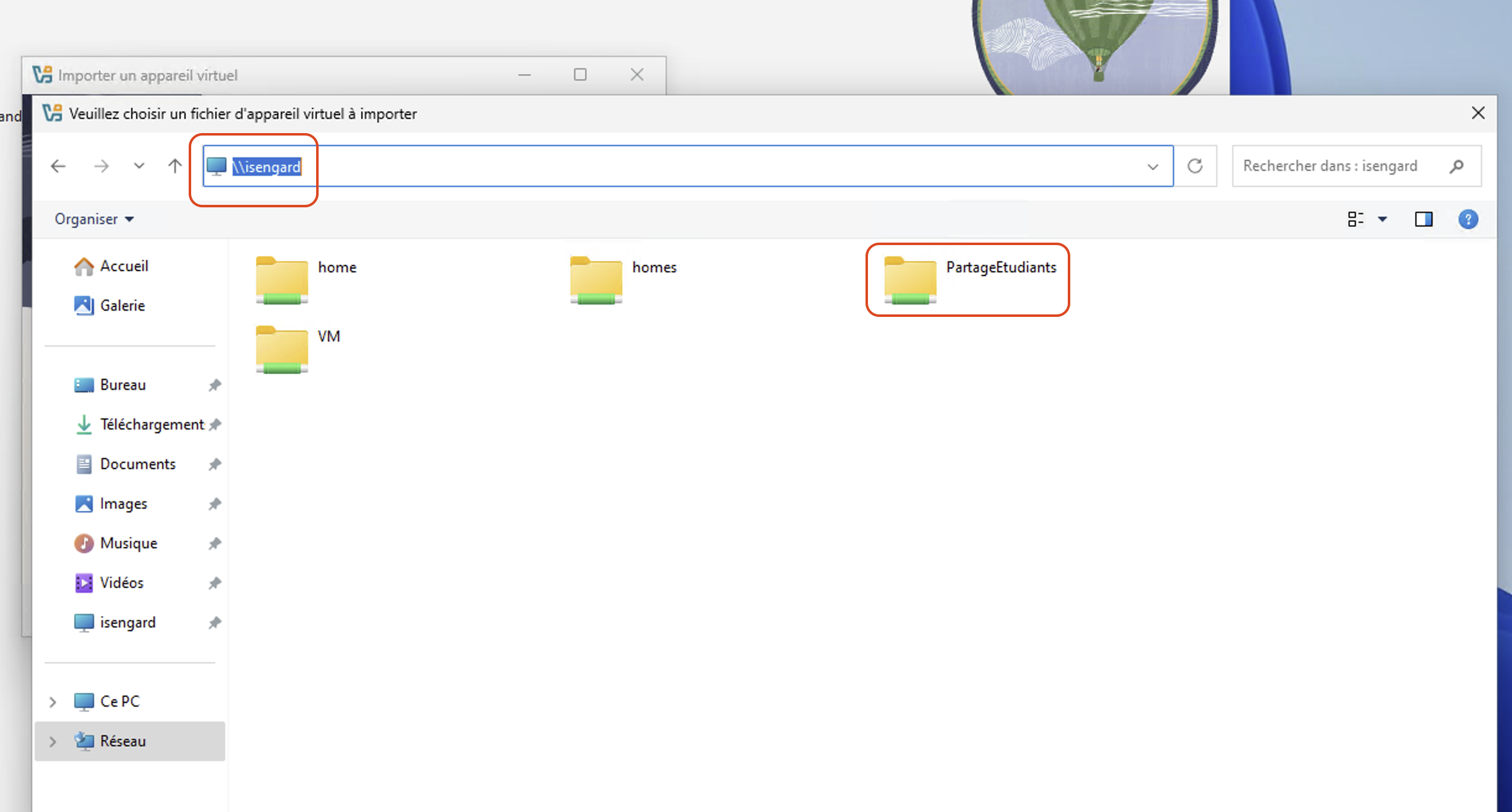
Task: Open the view options dropdown arrow
Action: point(1383,219)
